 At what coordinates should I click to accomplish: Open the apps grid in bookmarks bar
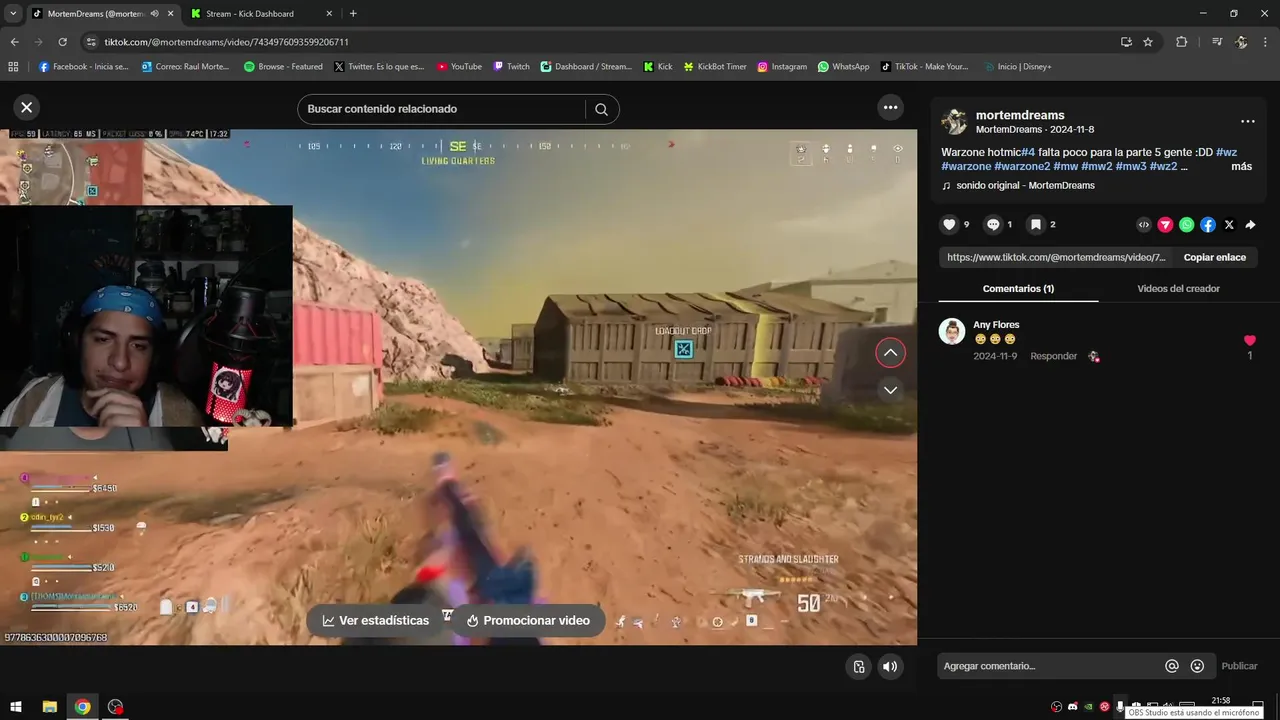pyautogui.click(x=13, y=67)
